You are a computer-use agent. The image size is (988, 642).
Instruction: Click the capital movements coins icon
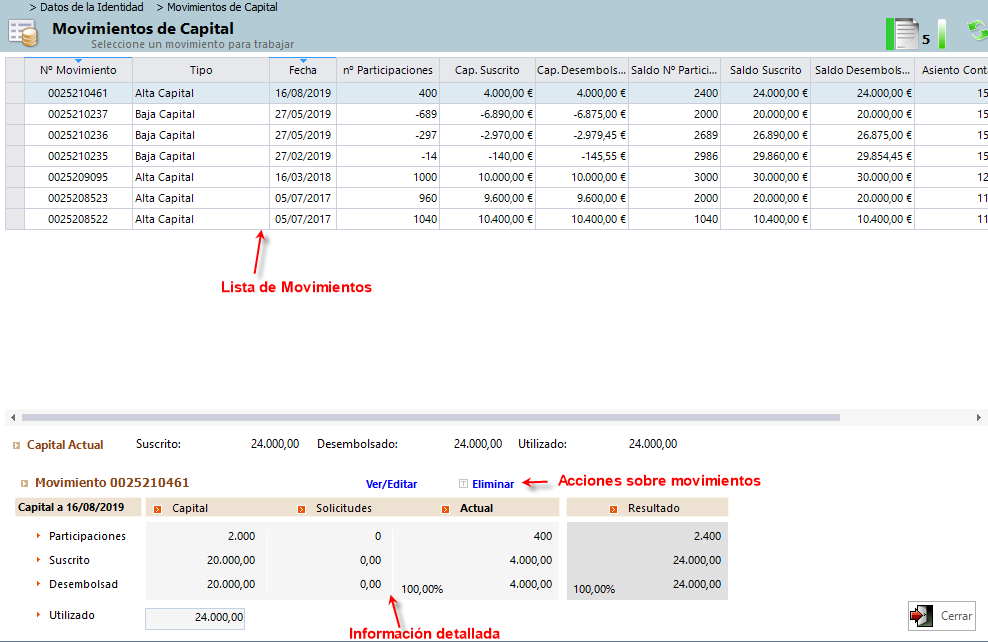pos(23,33)
